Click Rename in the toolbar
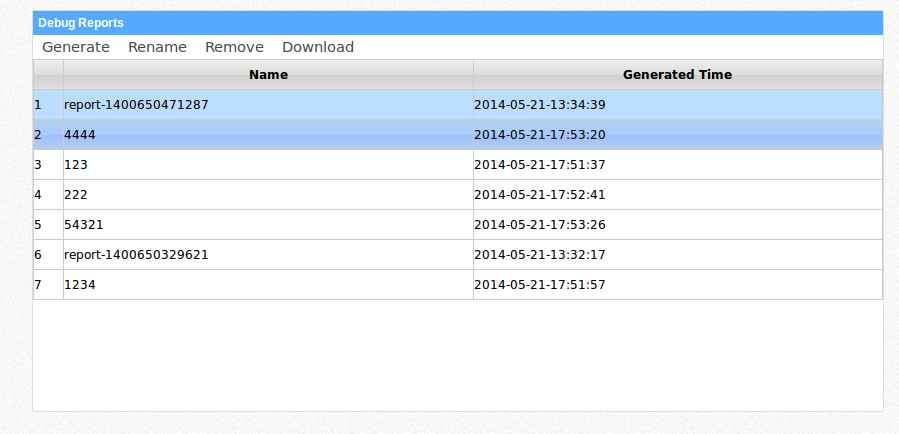This screenshot has width=899, height=434. (x=157, y=47)
